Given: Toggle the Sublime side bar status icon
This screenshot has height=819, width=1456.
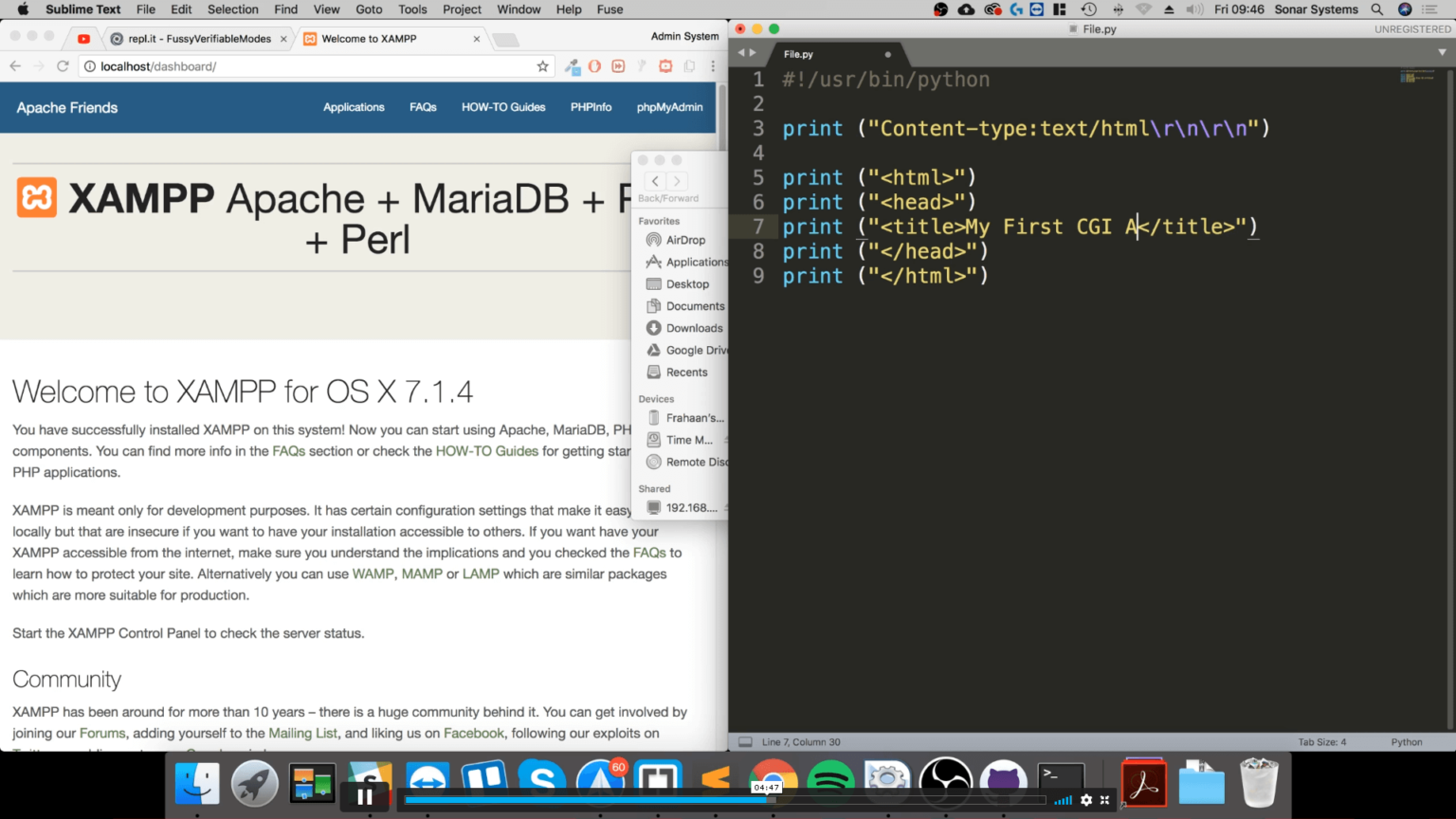Looking at the screenshot, I should [745, 742].
